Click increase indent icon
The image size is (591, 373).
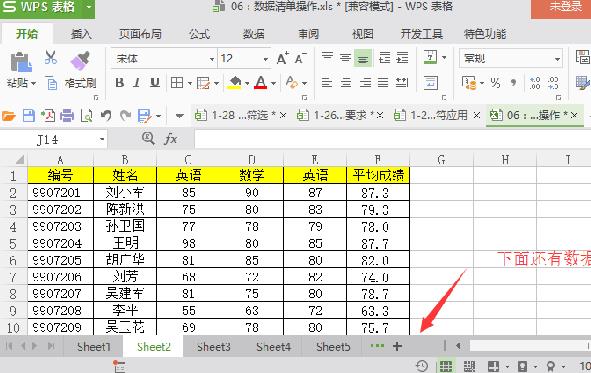402,57
